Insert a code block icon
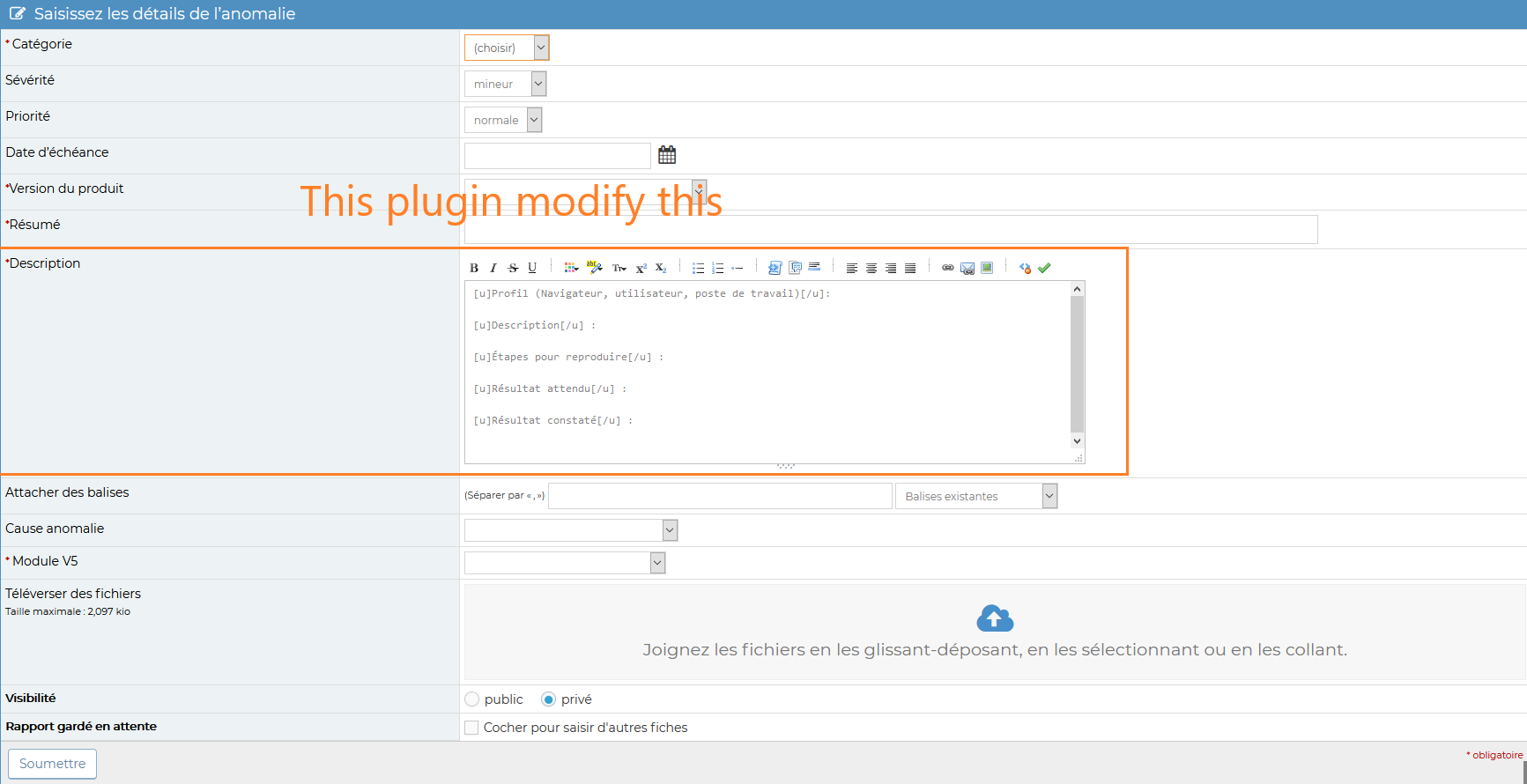Screen dimensions: 1527x784 click(775, 268)
